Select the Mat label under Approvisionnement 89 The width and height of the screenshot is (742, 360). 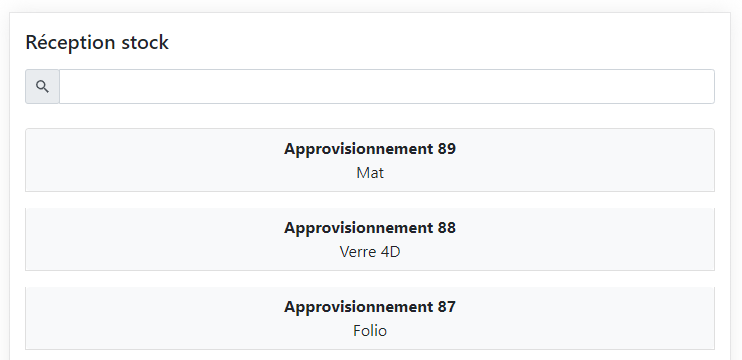point(370,173)
